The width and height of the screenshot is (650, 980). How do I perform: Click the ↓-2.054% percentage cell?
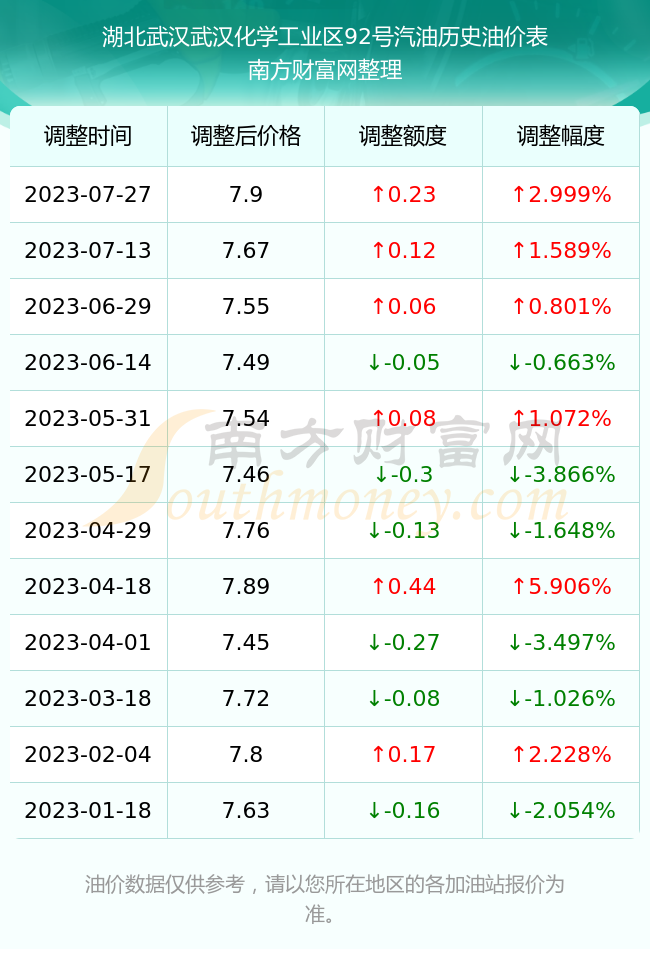pos(561,810)
